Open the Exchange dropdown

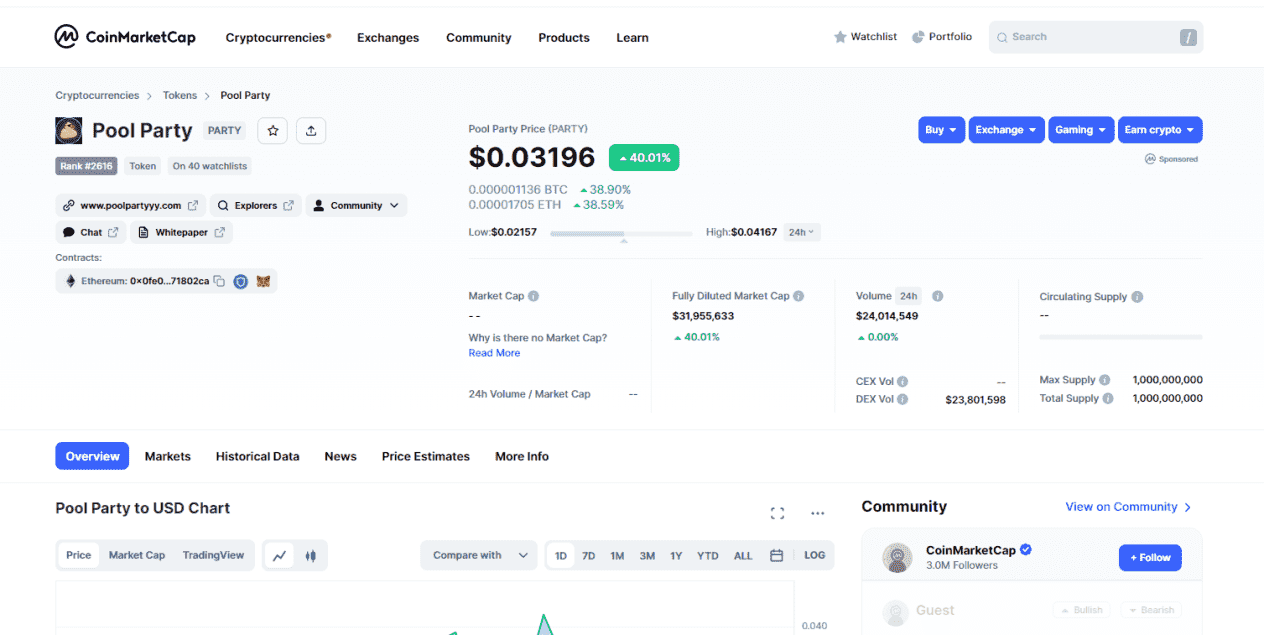(1006, 130)
